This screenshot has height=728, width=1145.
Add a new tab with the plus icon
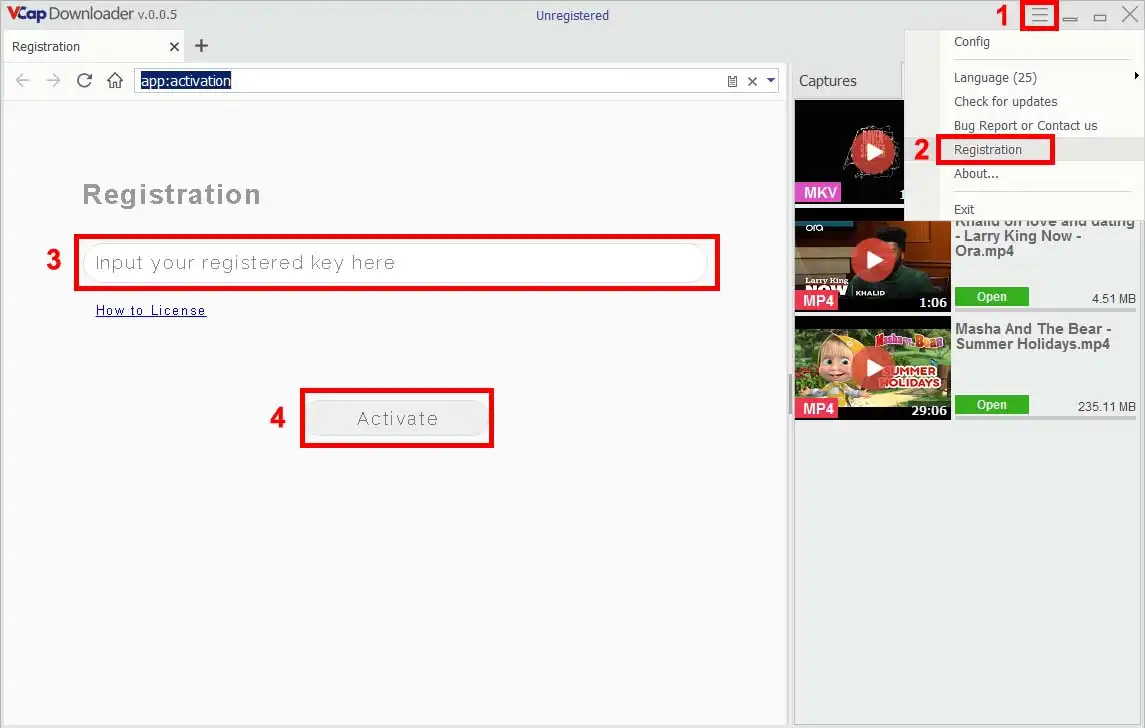click(x=202, y=46)
